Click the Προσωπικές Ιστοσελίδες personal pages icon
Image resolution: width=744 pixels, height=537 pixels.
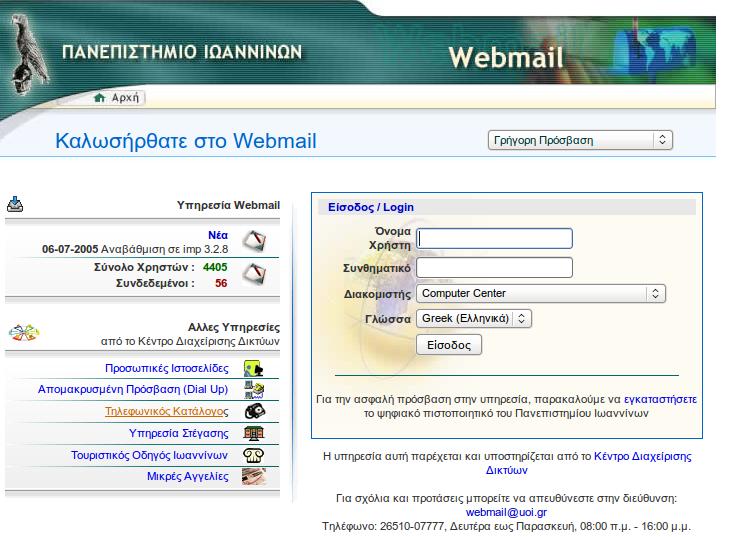click(253, 368)
